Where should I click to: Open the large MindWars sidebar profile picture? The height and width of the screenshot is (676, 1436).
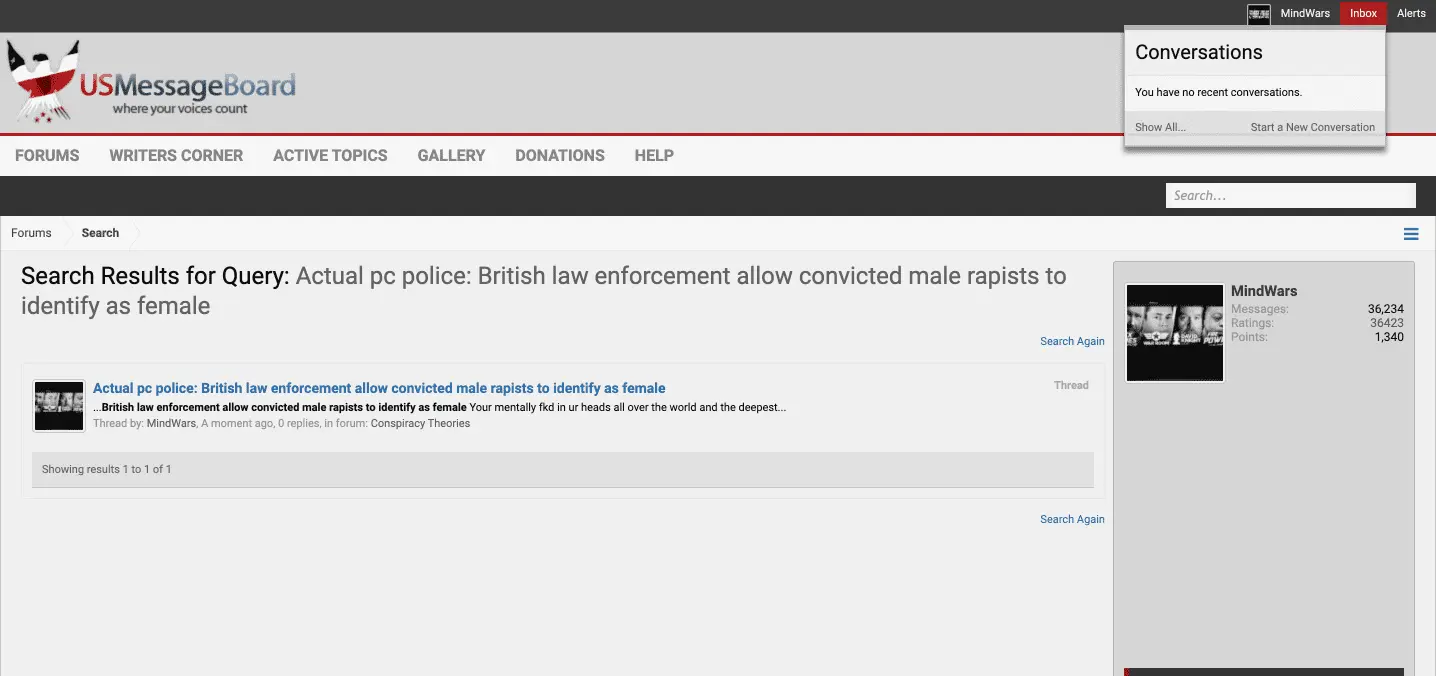(x=1175, y=332)
